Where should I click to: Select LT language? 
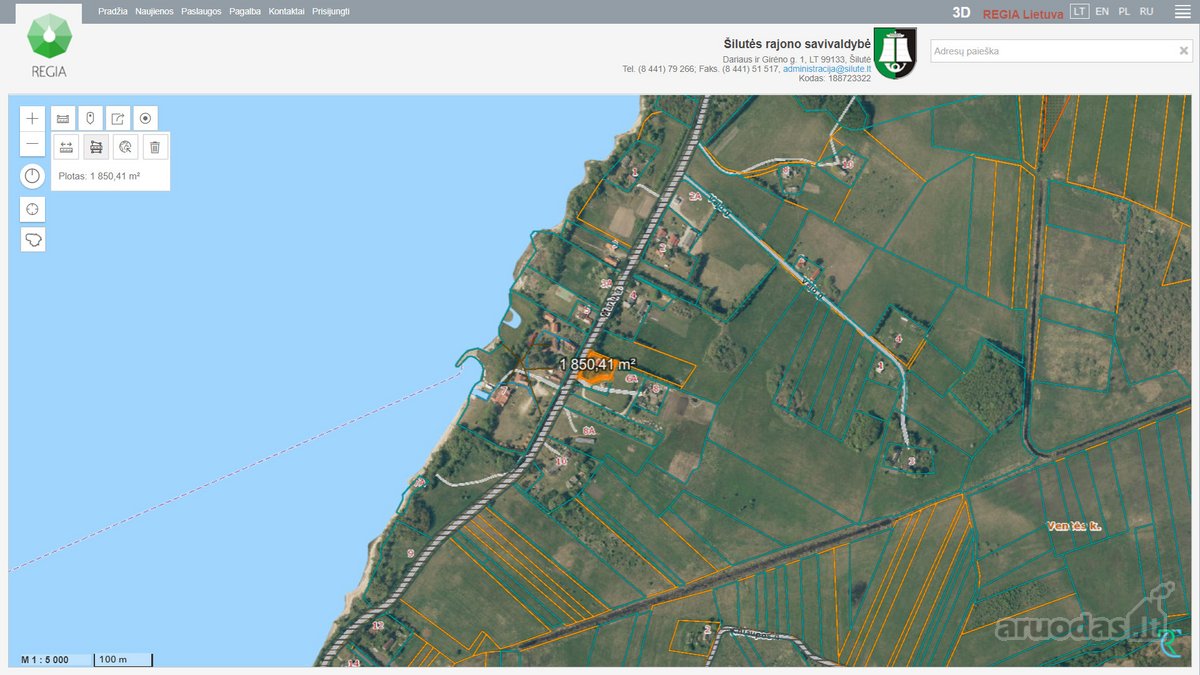pos(1079,12)
